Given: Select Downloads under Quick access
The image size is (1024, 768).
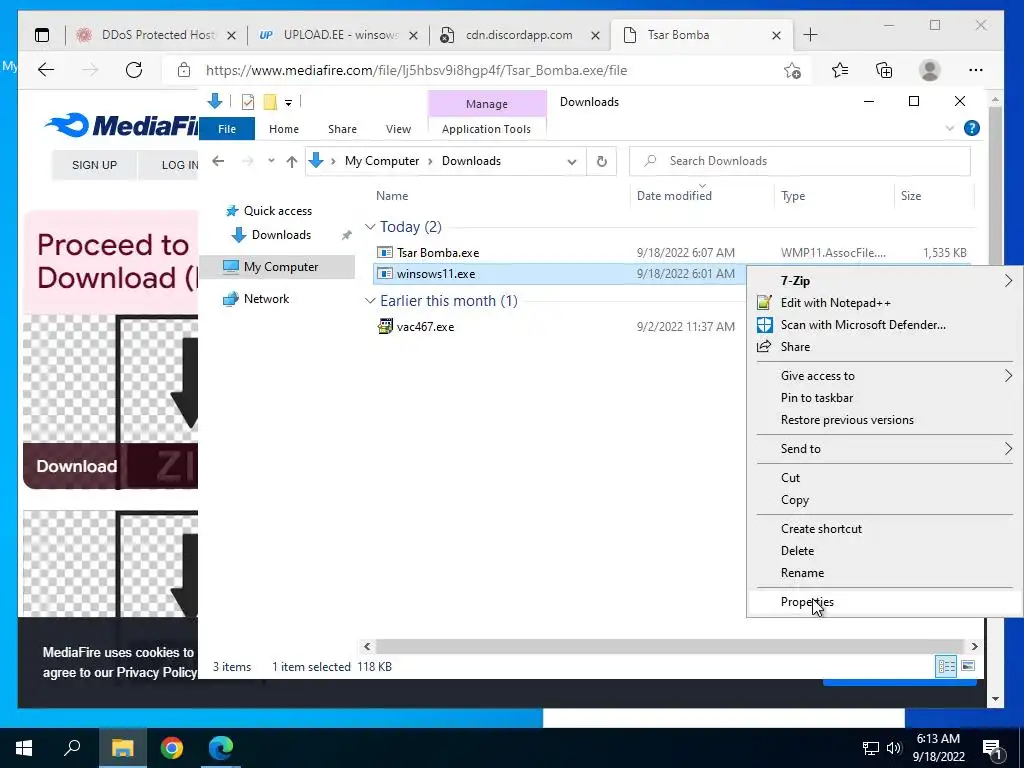Looking at the screenshot, I should click(281, 235).
